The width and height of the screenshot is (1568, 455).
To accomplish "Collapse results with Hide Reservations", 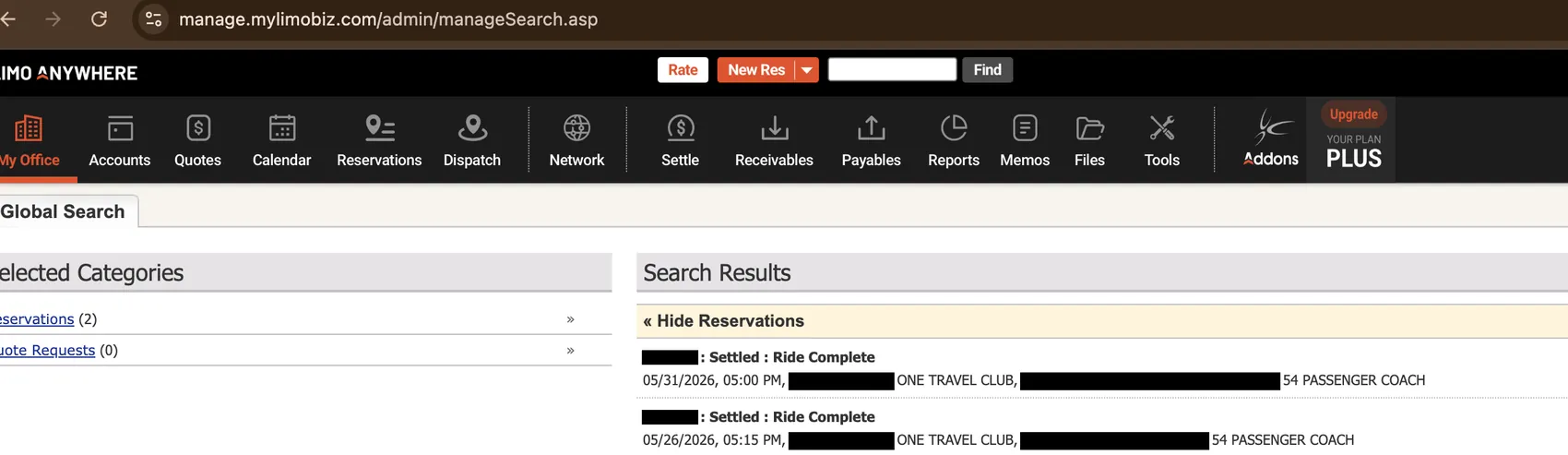I will (x=723, y=321).
